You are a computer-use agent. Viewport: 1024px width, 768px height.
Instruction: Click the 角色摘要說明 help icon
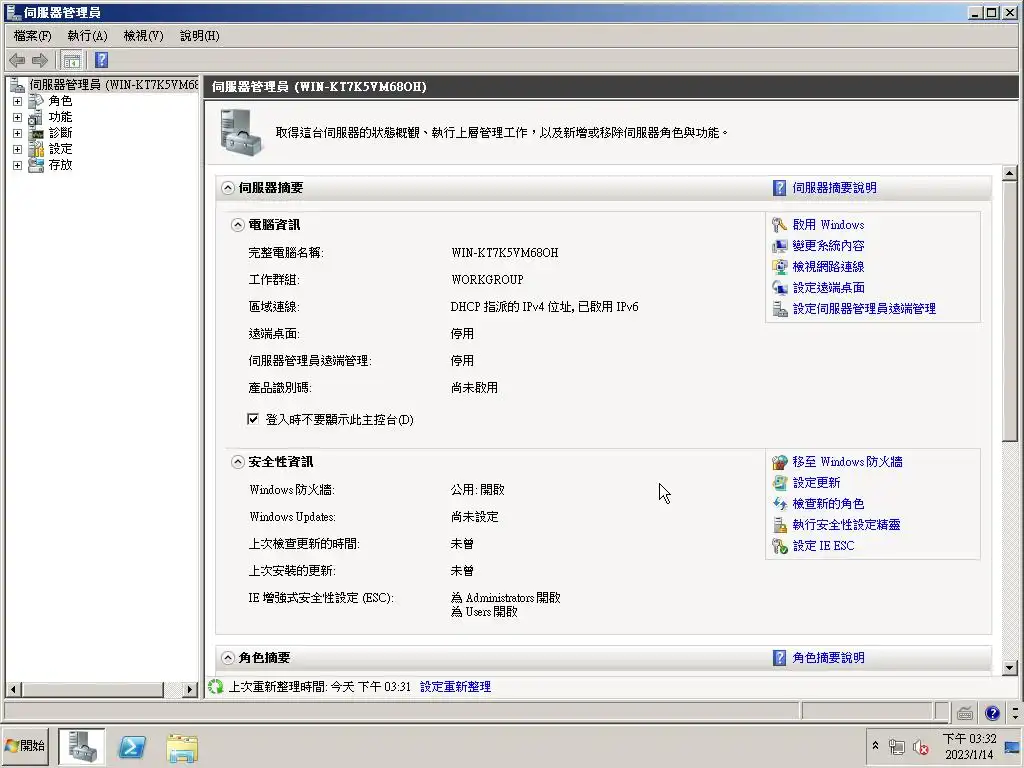click(x=779, y=658)
